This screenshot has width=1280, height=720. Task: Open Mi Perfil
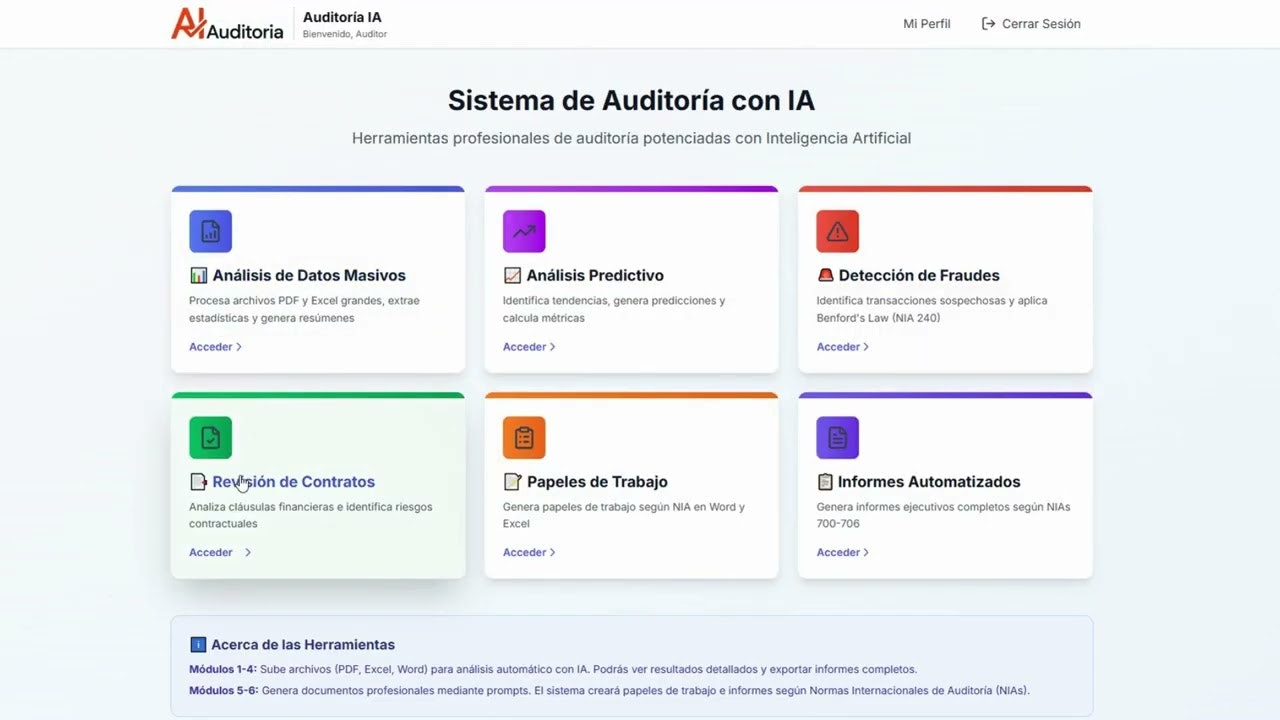pos(926,24)
